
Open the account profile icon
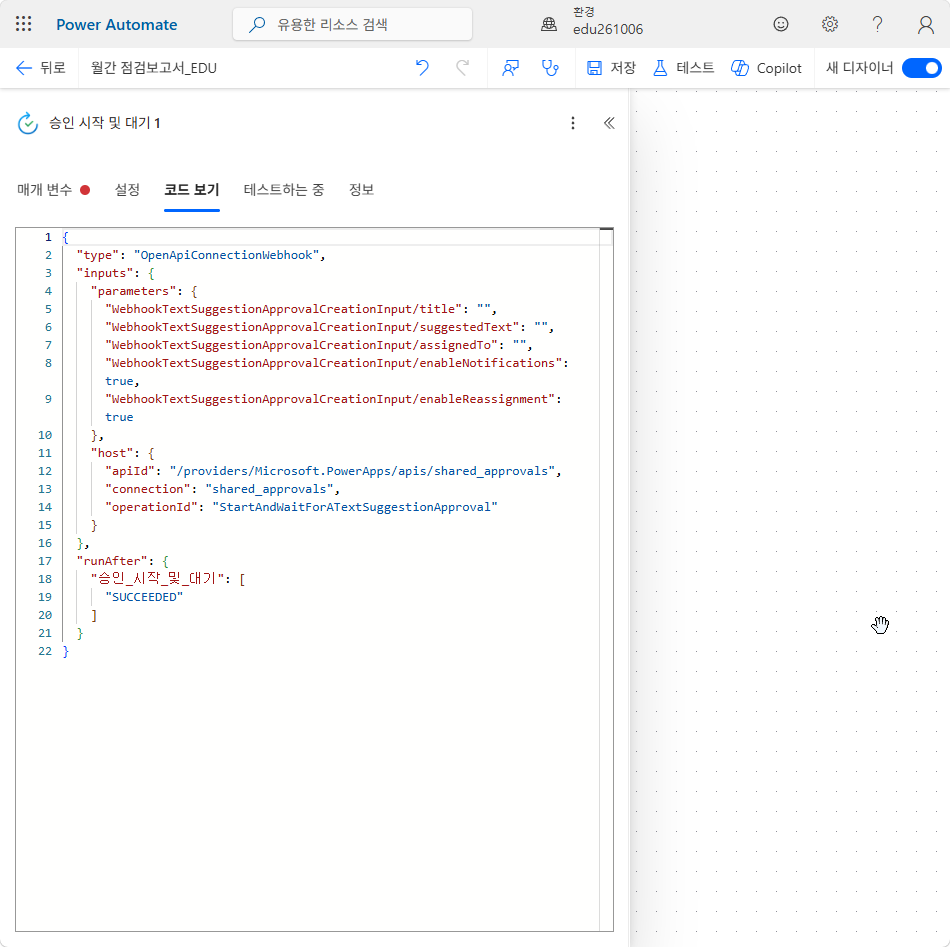926,24
